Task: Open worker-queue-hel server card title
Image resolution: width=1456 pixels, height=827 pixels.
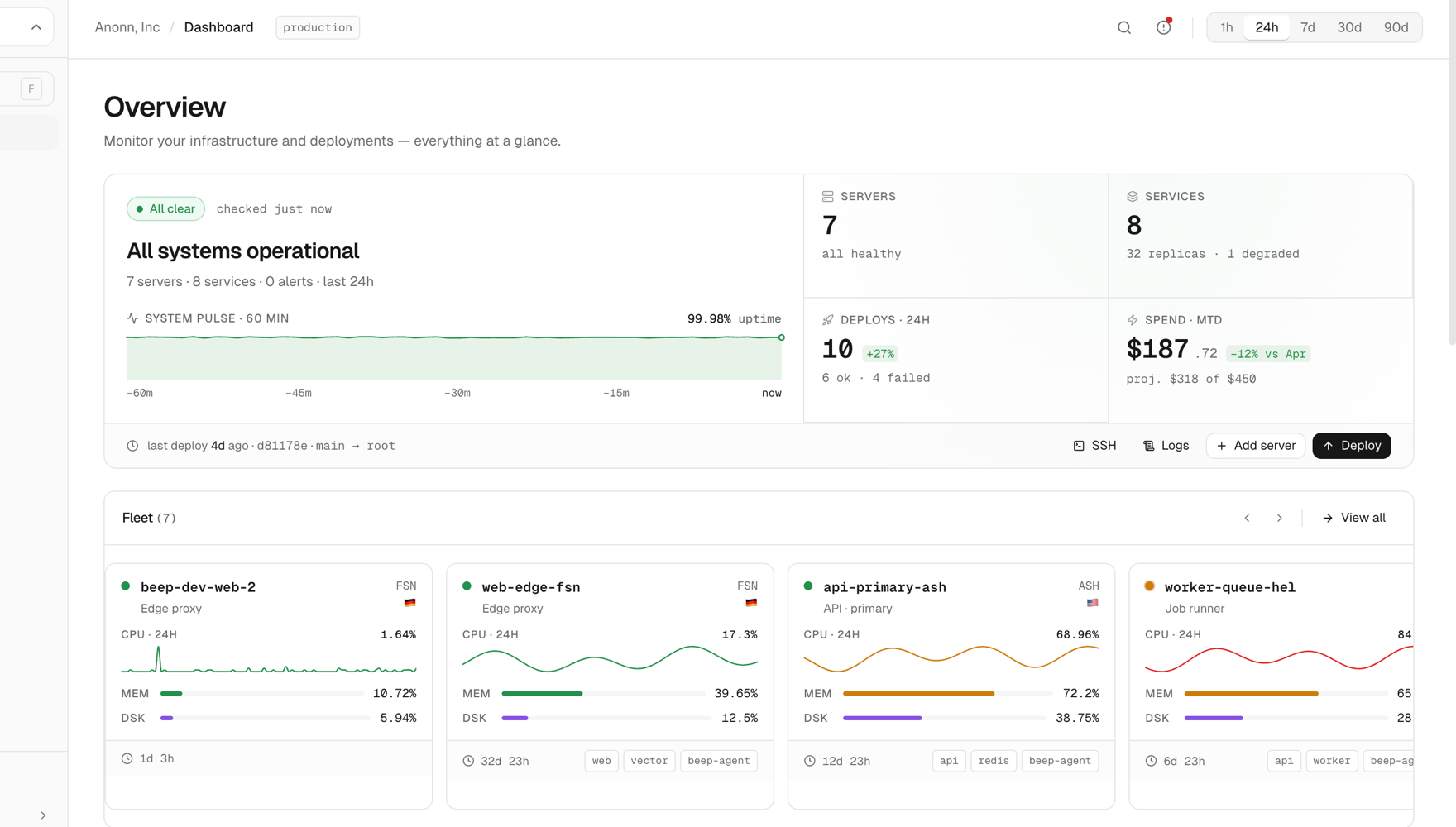Action: pos(1230,587)
